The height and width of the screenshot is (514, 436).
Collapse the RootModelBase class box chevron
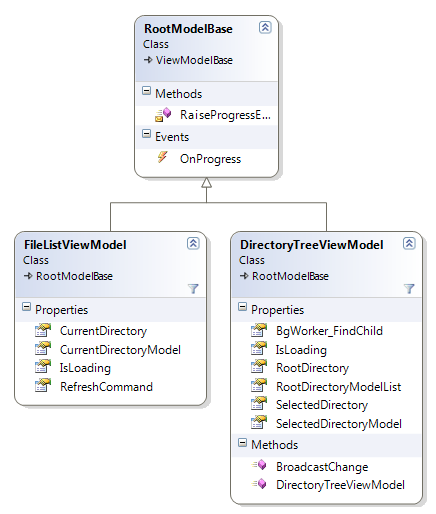point(265,27)
